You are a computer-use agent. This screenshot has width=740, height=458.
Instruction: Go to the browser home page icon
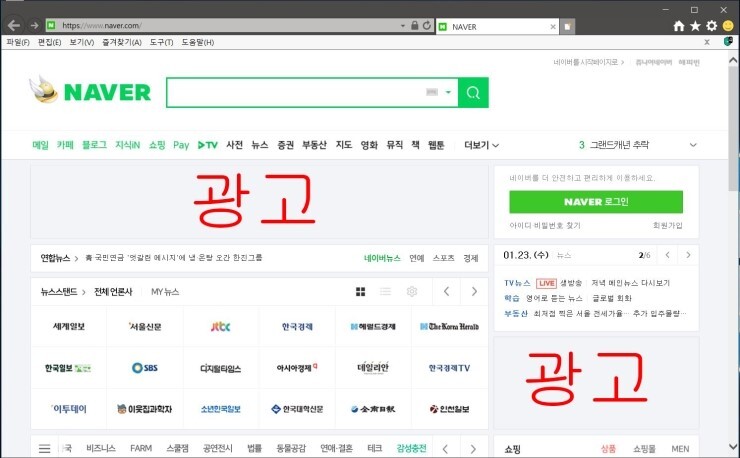[679, 26]
